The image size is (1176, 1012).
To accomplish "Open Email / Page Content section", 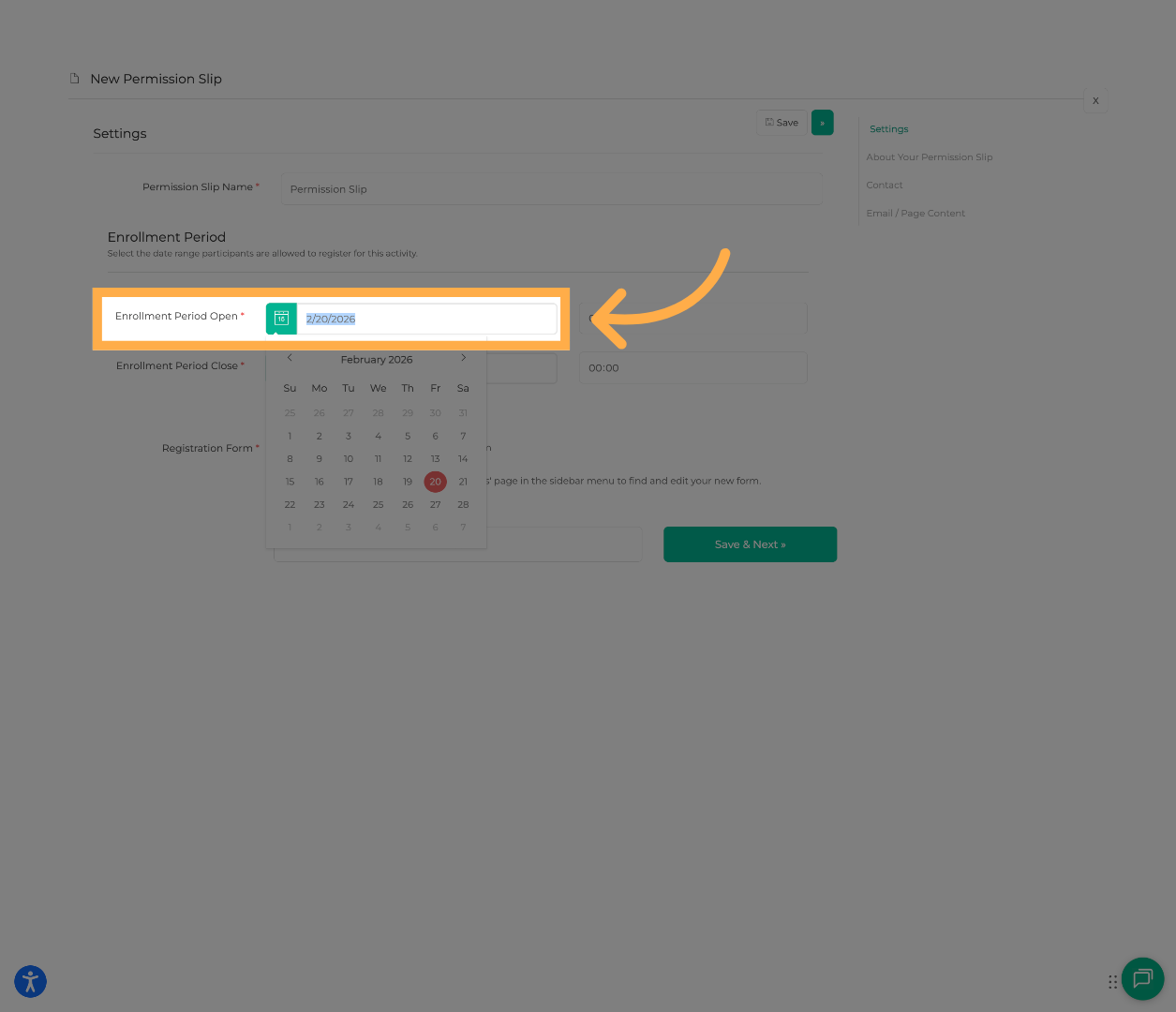I will [915, 214].
